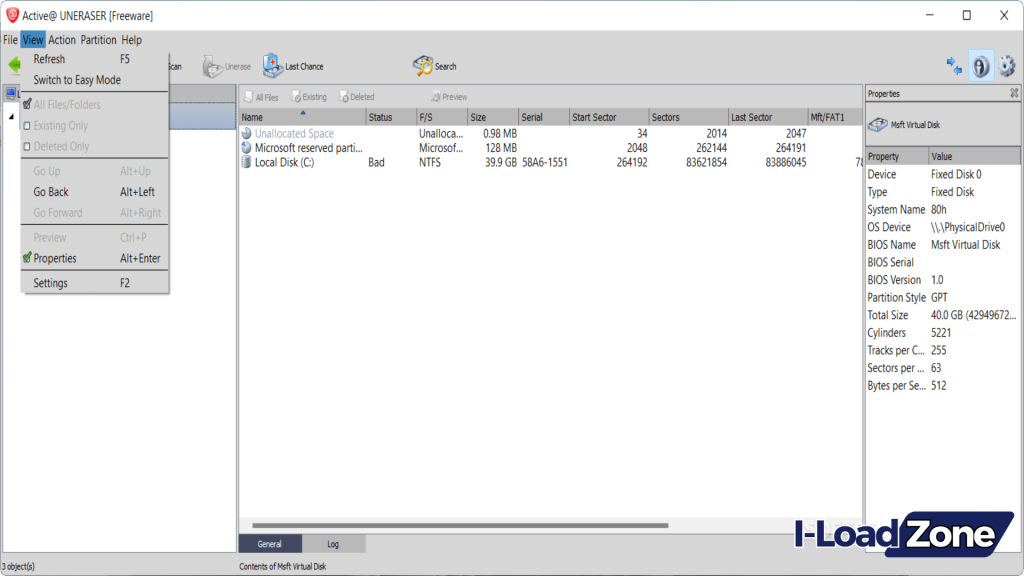Open the Partition menu
Screen dimensions: 1024x576
click(x=97, y=39)
